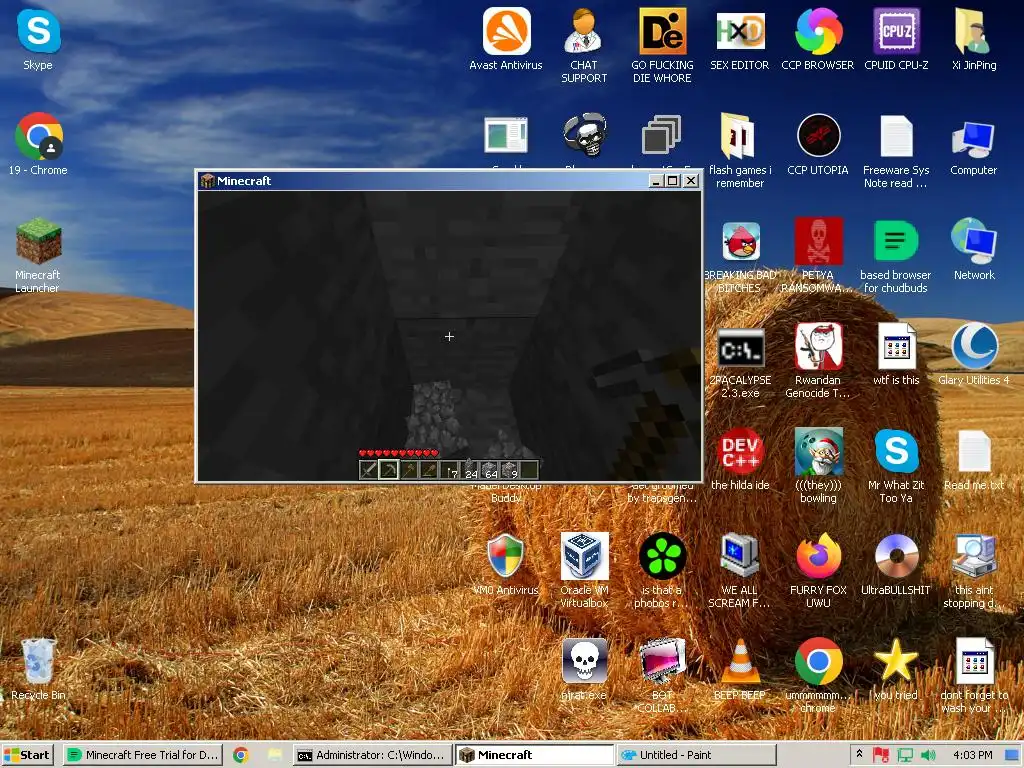The image size is (1024, 768).
Task: Open the bowling game desktop icon
Action: point(818,466)
